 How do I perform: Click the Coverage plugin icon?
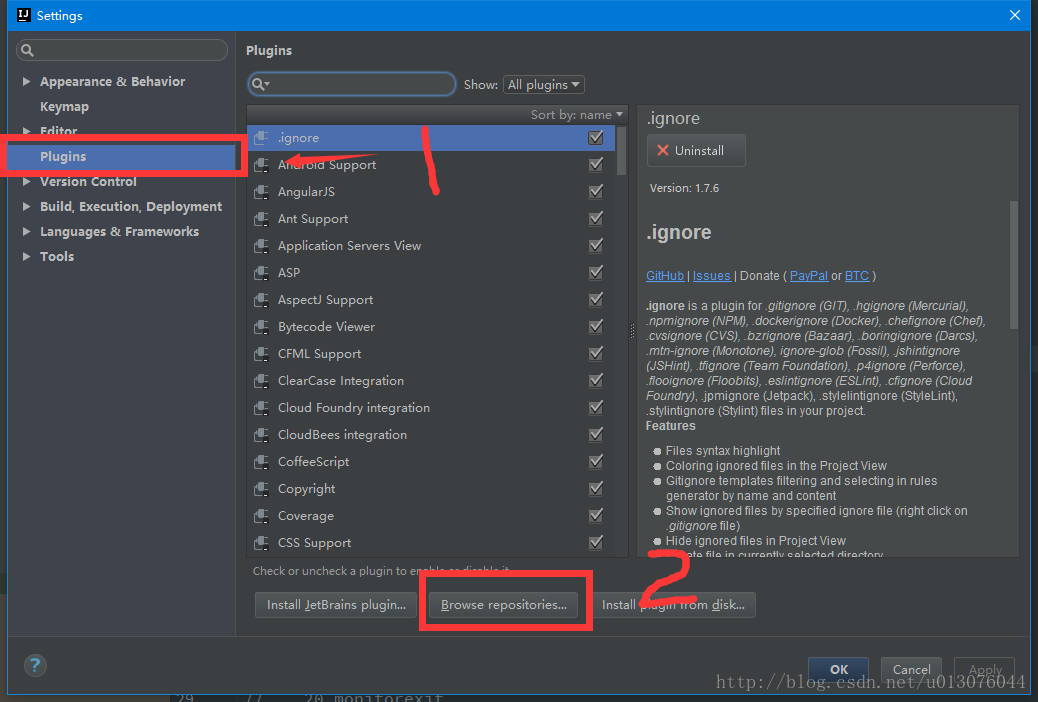click(x=261, y=516)
